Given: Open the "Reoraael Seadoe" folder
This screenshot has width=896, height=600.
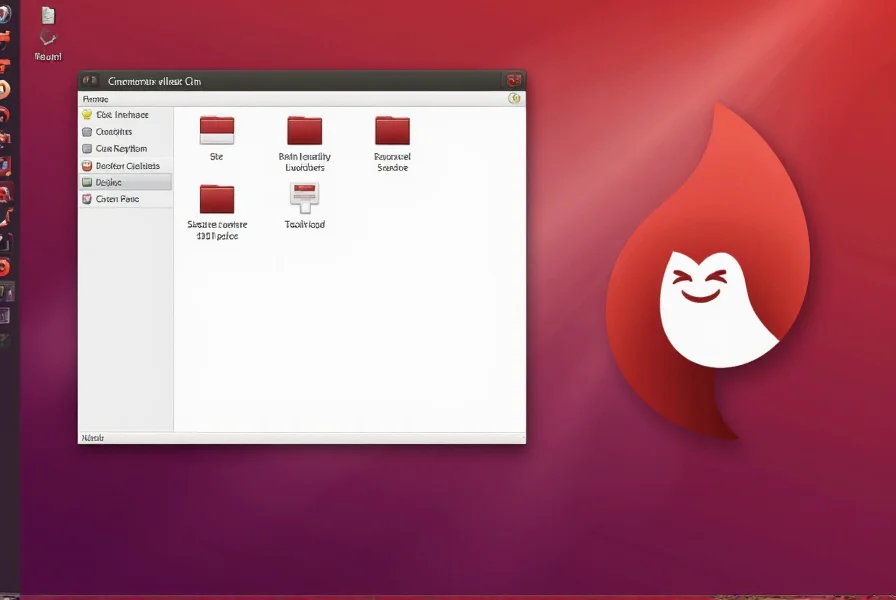Looking at the screenshot, I should [x=392, y=131].
